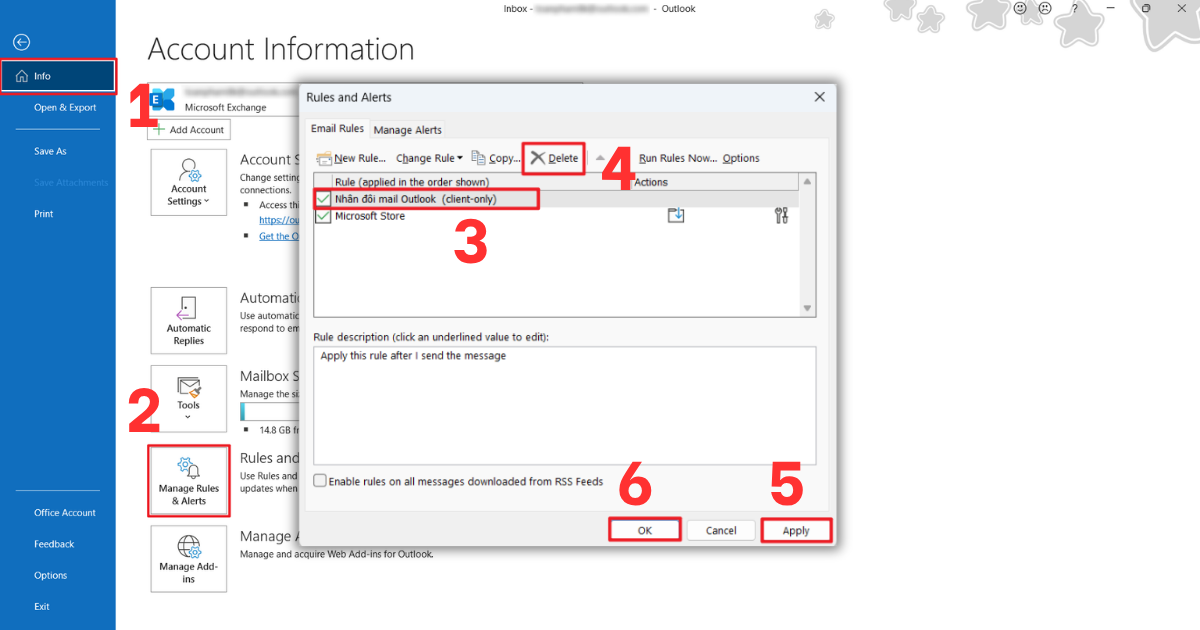Image resolution: width=1200 pixels, height=630 pixels.
Task: Click Cancel in Rules and Alerts
Action: (720, 530)
